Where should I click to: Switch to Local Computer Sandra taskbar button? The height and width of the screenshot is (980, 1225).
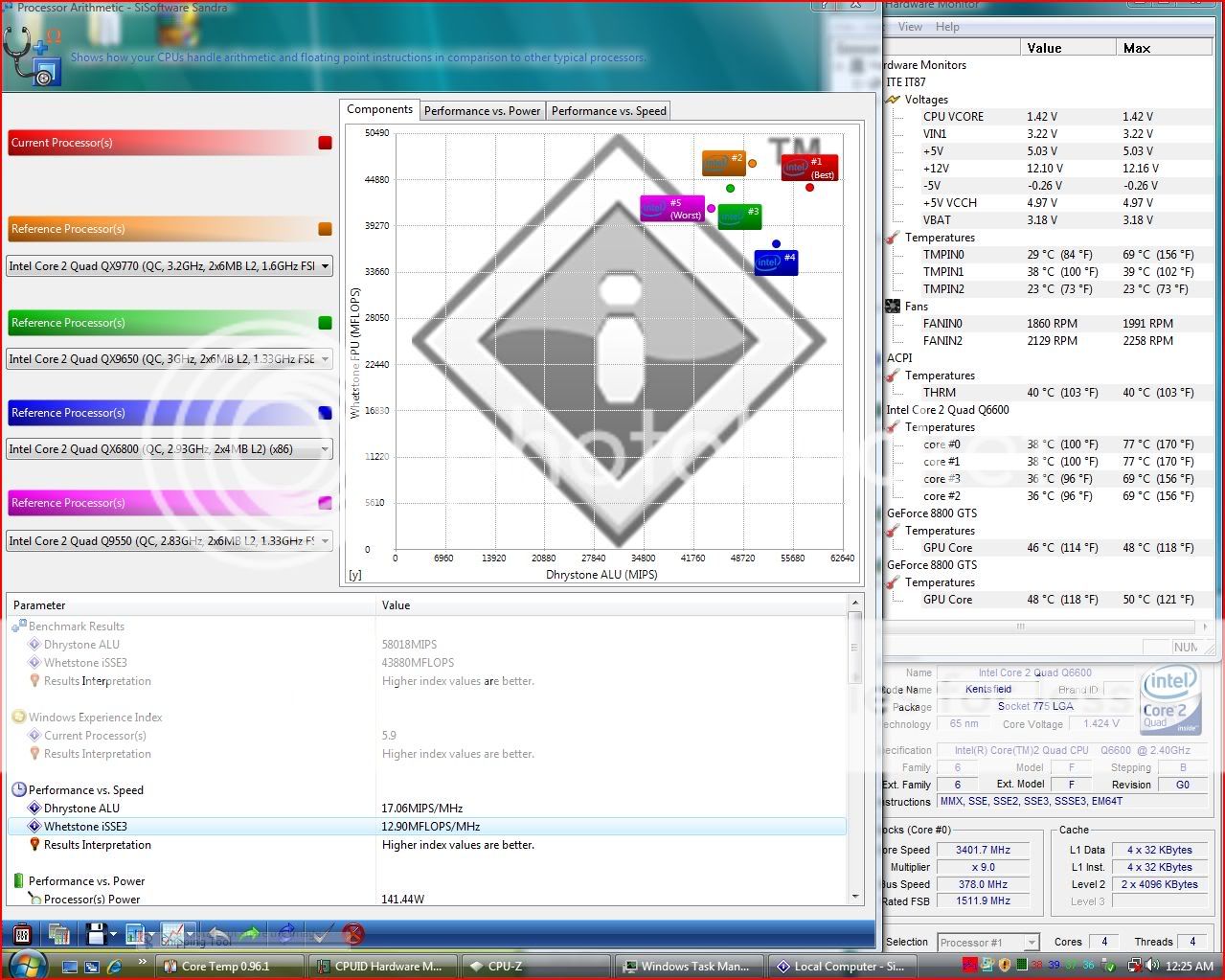point(843,966)
